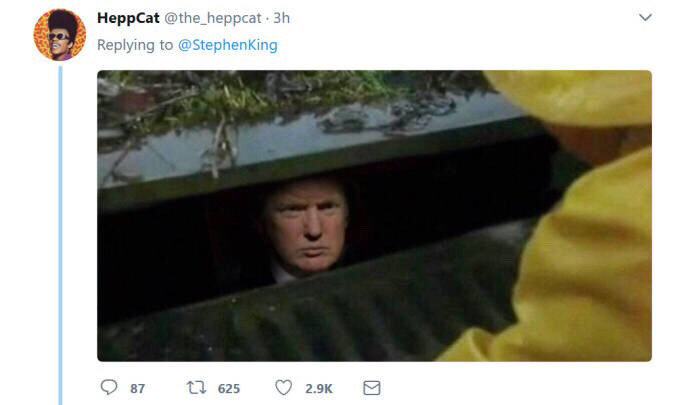View the 2.9K likes count
690x405 pixels.
point(319,389)
